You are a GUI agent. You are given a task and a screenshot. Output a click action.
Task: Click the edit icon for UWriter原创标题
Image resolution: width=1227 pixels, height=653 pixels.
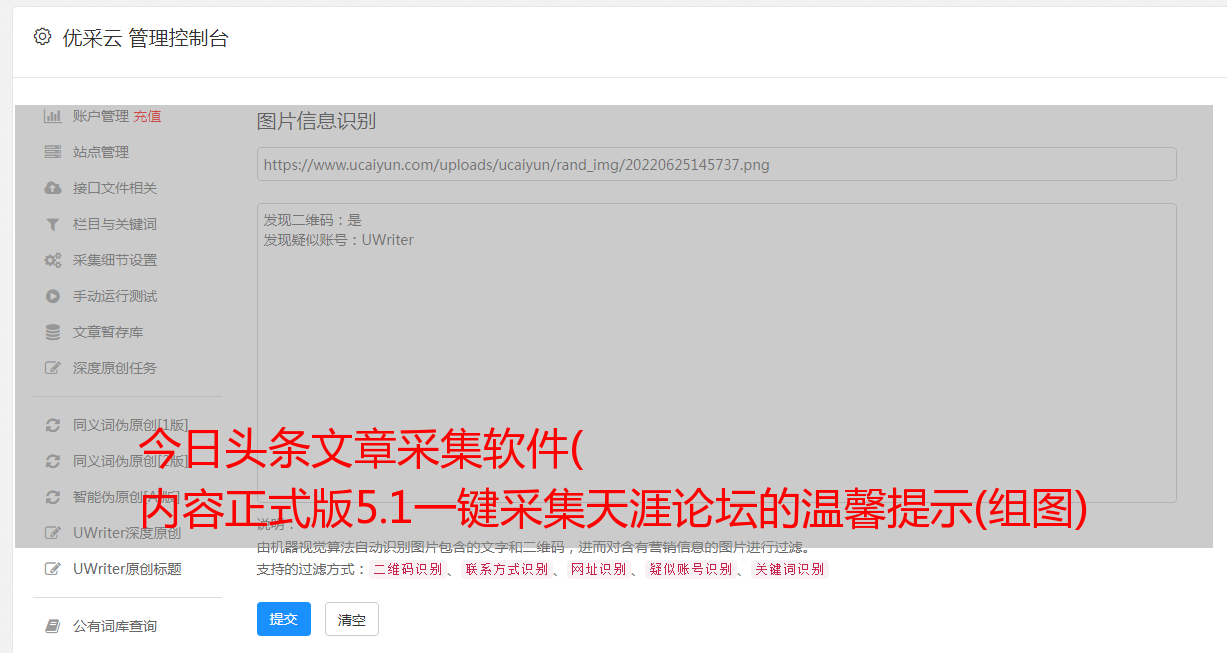(53, 569)
